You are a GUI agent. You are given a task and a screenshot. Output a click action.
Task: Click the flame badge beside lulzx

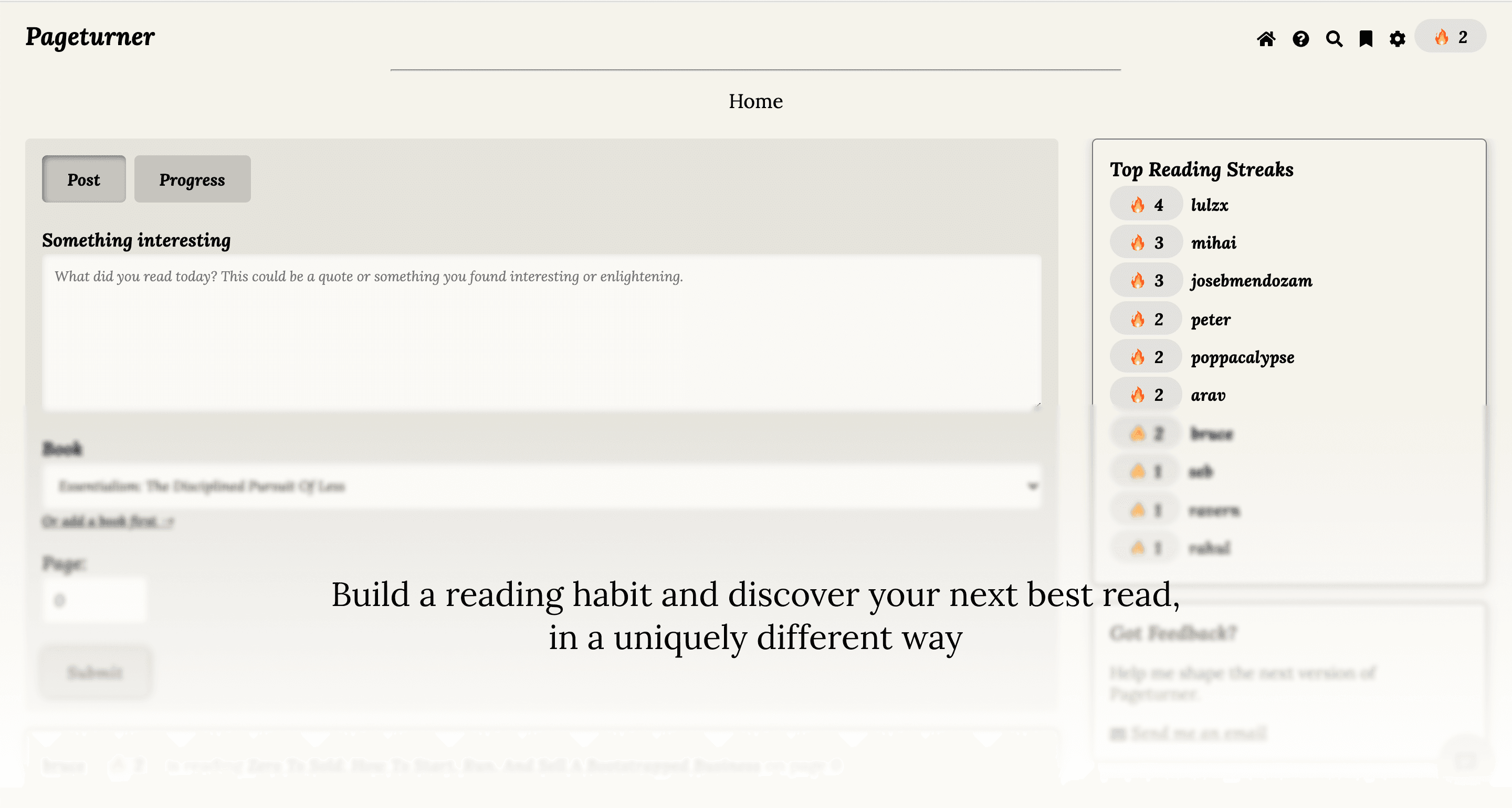click(1145, 205)
